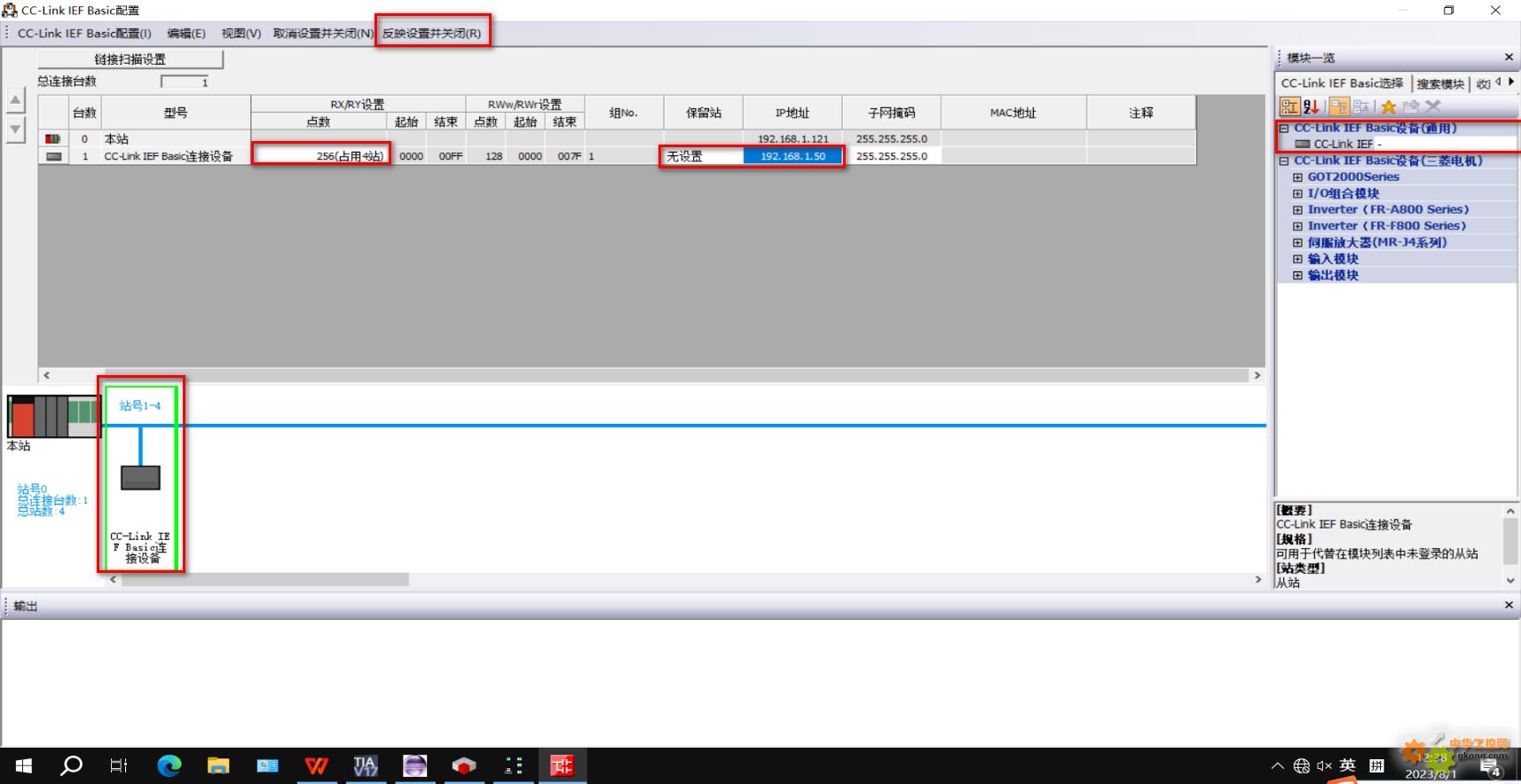Click the slave subnet mask 255.255.255.0 in row 1

point(892,156)
